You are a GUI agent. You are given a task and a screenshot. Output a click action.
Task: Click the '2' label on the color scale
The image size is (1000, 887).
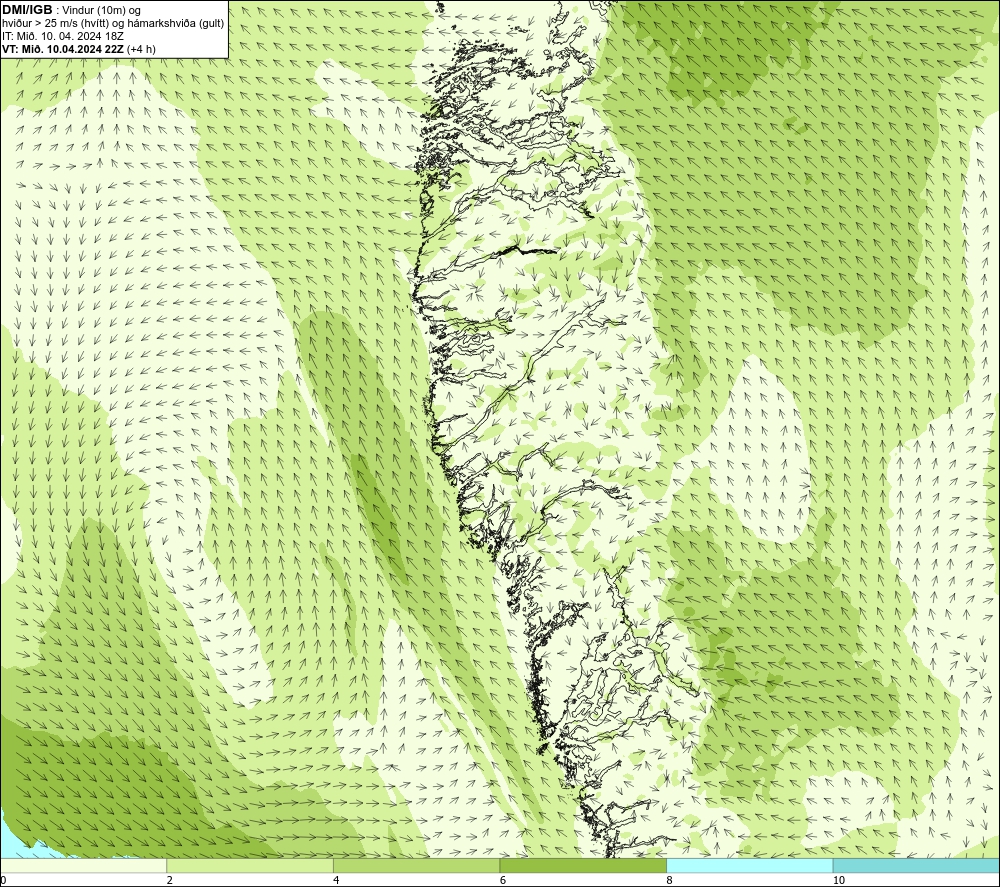[x=170, y=880]
